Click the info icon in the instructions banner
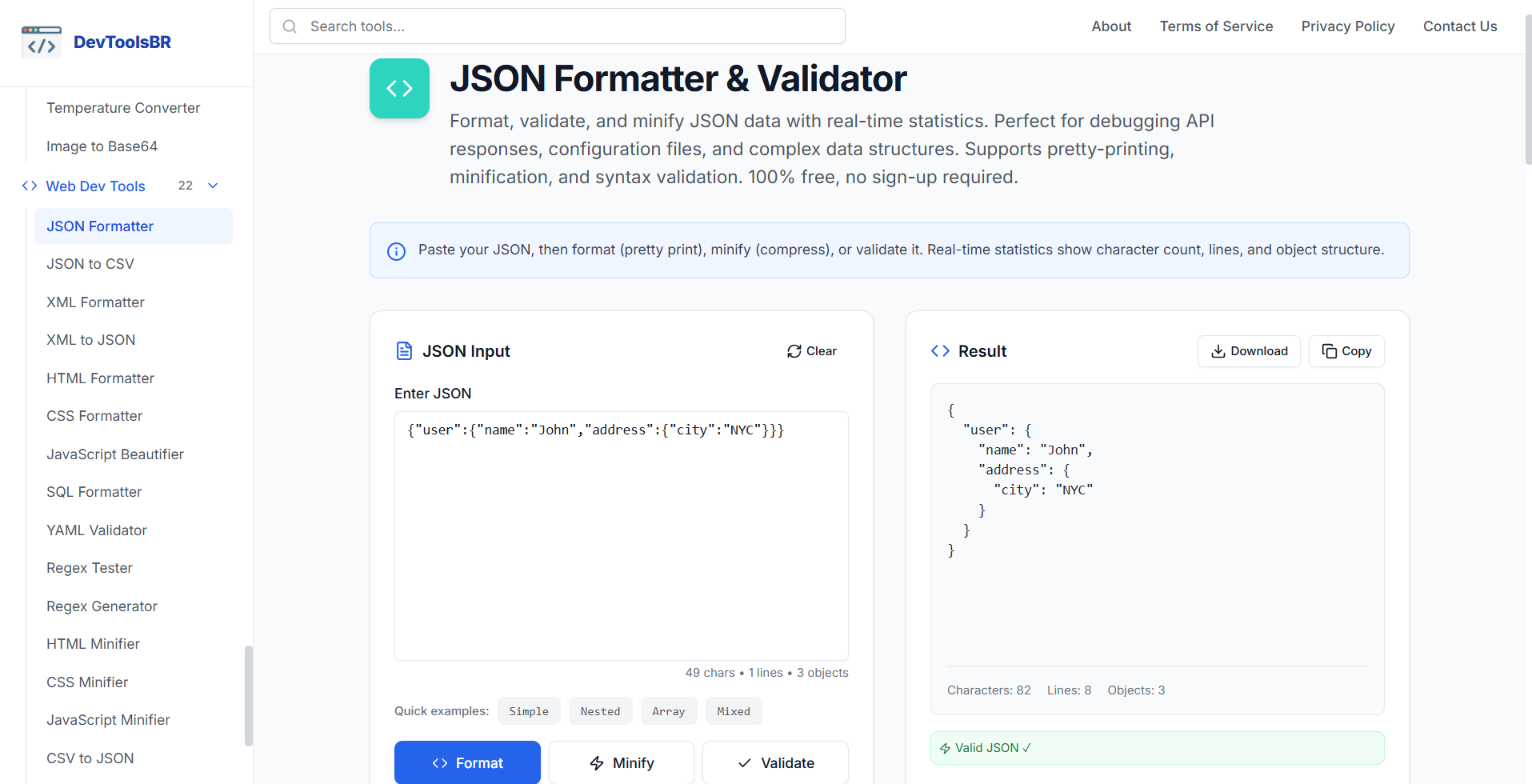The height and width of the screenshot is (784, 1532). pyautogui.click(x=397, y=250)
